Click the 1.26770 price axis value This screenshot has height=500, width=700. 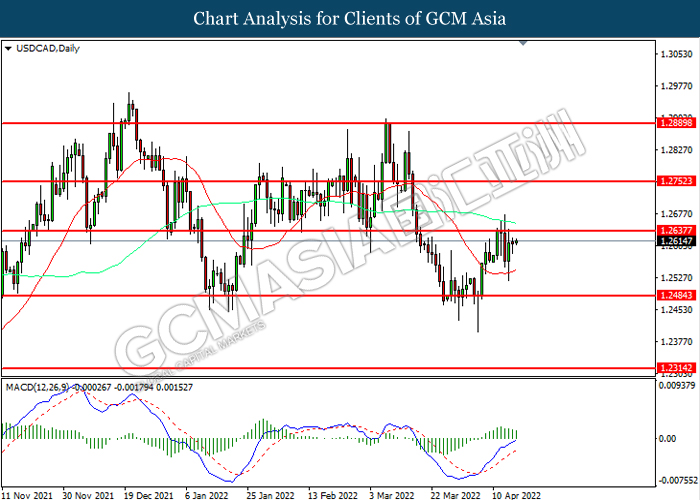676,214
